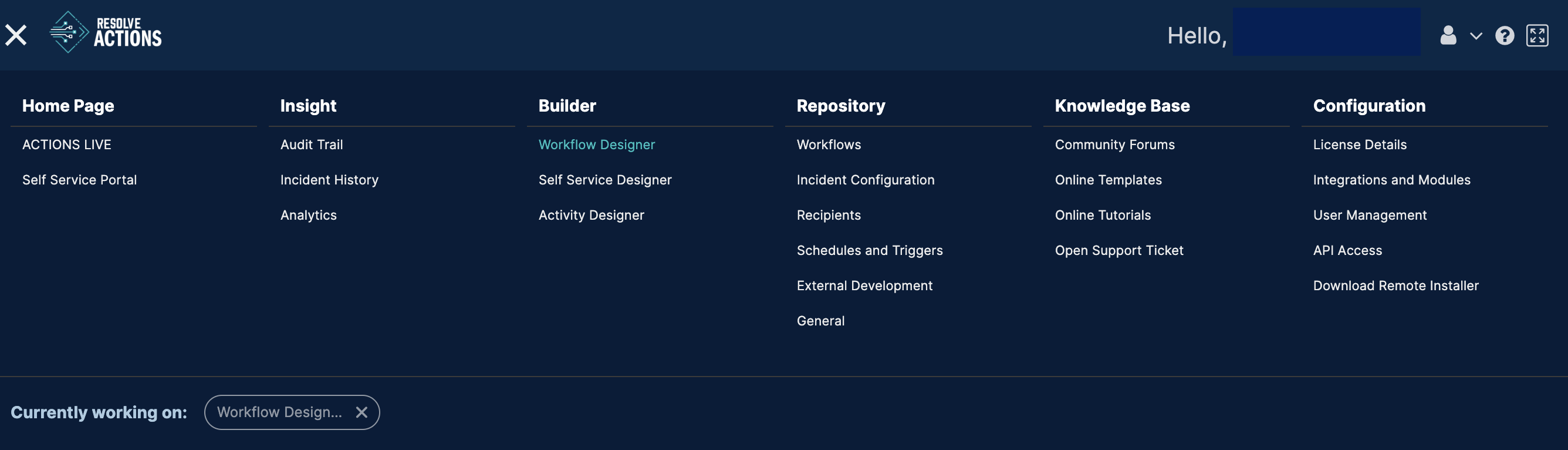Open Online Tutorials
Viewport: 1568px width, 450px height.
pyautogui.click(x=1102, y=215)
